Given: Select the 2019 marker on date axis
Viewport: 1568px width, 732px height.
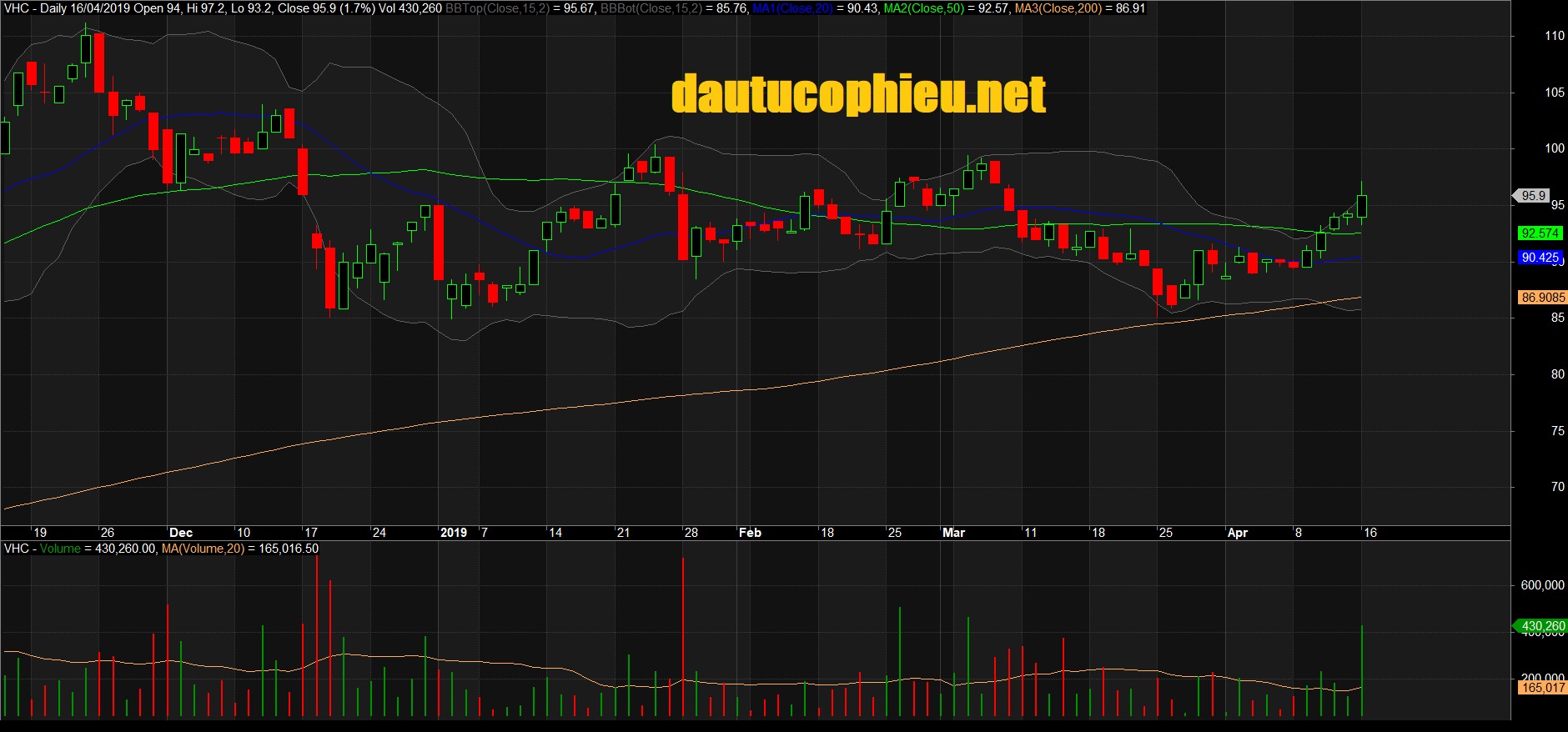Looking at the screenshot, I should point(454,533).
